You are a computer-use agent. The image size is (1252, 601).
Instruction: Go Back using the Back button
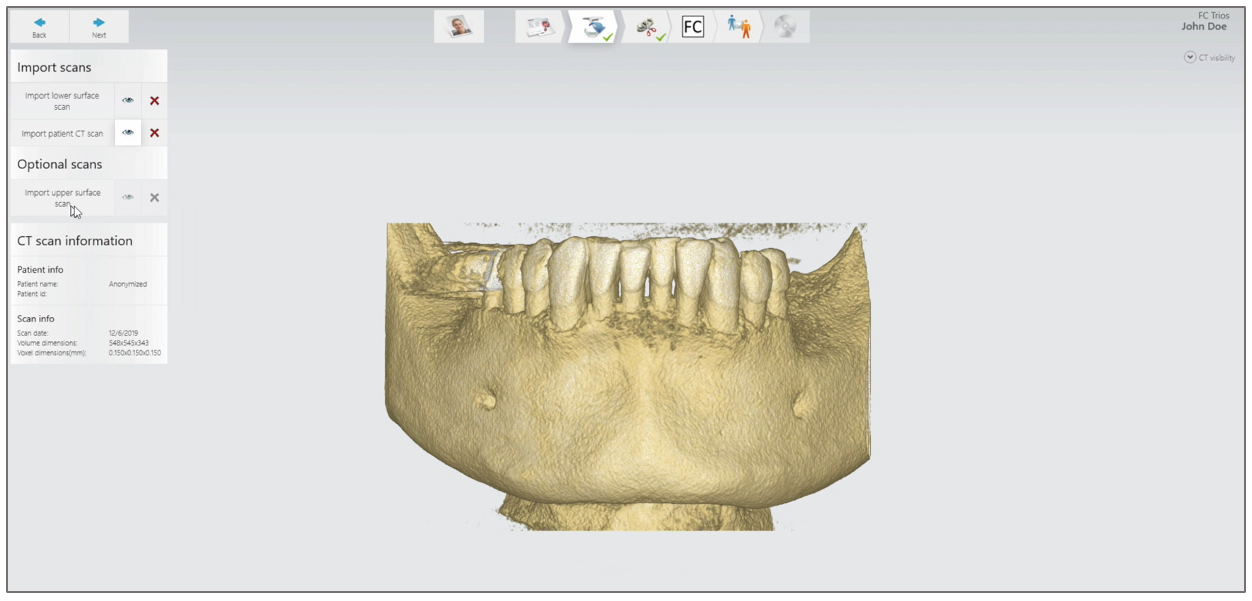tap(40, 24)
